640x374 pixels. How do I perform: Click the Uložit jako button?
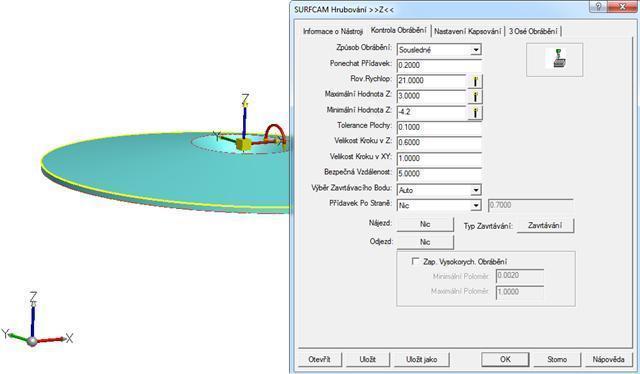(422, 359)
